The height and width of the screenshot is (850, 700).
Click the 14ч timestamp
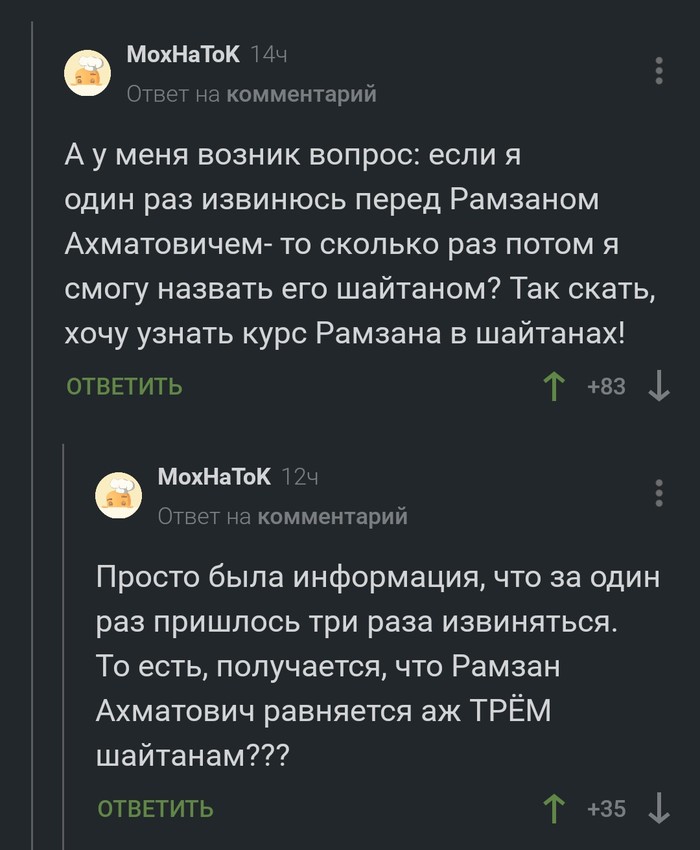tap(268, 55)
